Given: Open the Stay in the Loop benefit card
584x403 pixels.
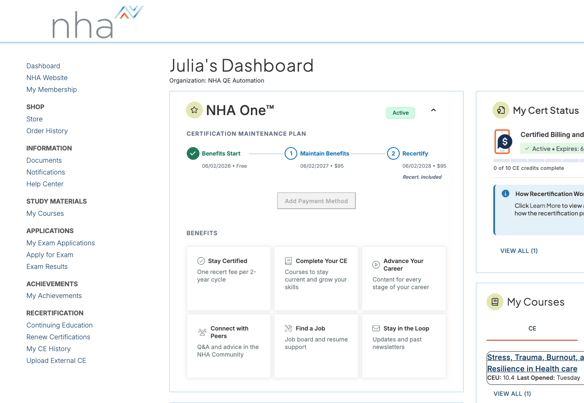Looking at the screenshot, I should (404, 346).
